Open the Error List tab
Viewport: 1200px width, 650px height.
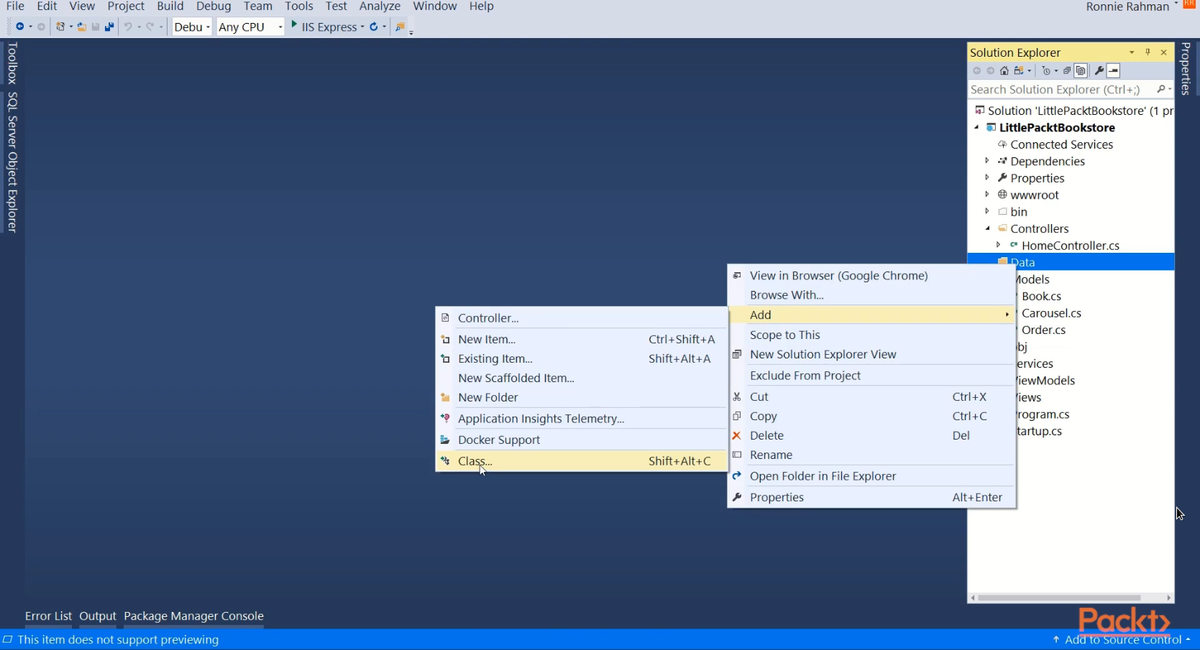[48, 616]
